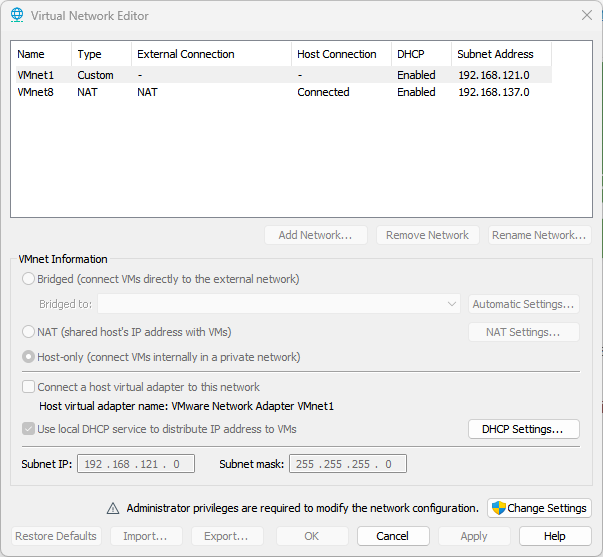Click the DHCP column header
603x557 pixels.
point(421,54)
